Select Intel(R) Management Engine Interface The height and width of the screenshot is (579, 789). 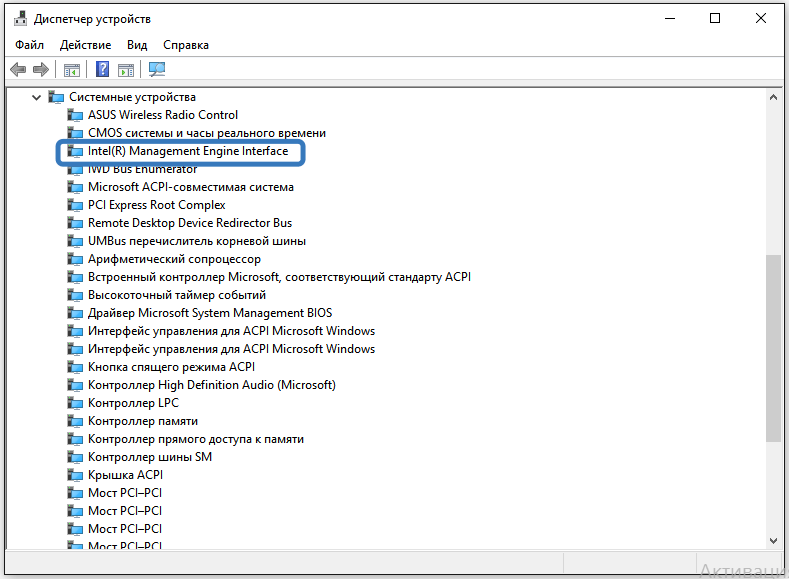(x=188, y=151)
